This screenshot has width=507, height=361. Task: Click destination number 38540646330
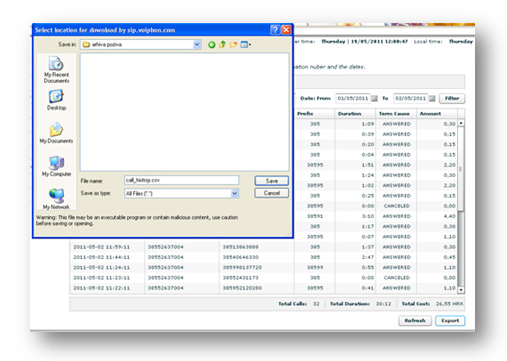point(241,257)
